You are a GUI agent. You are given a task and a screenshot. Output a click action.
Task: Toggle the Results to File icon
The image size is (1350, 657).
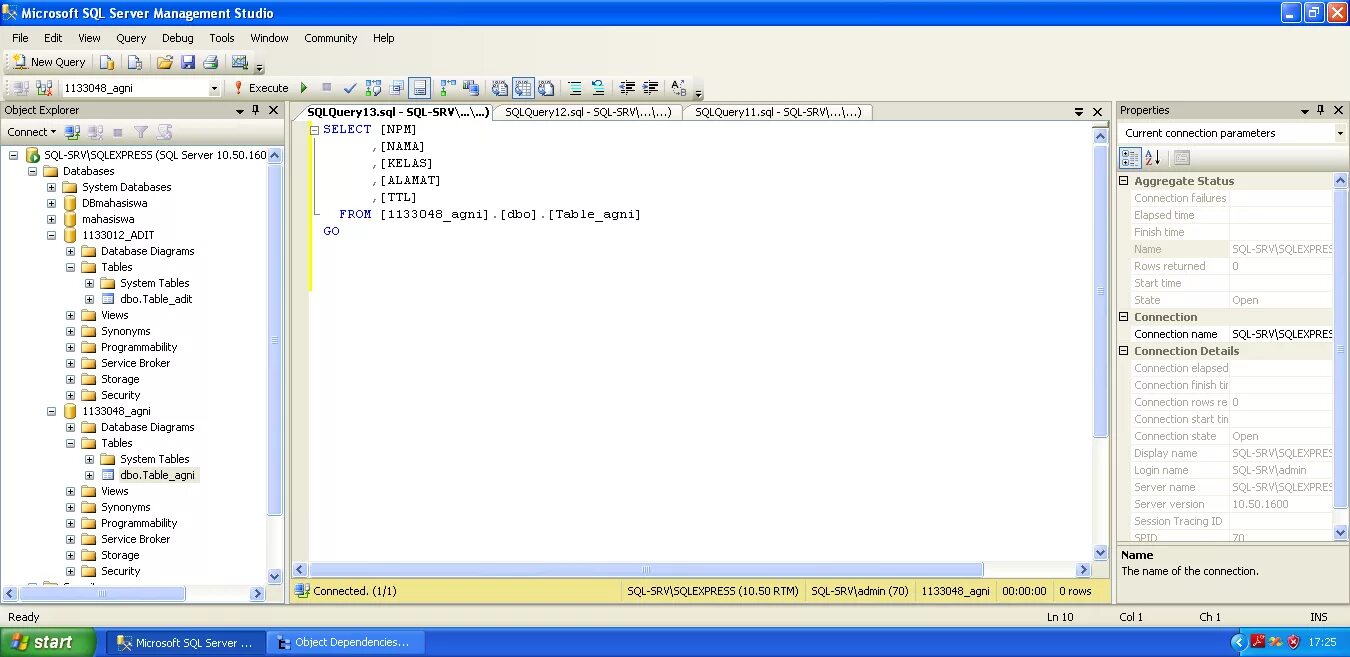[x=547, y=88]
